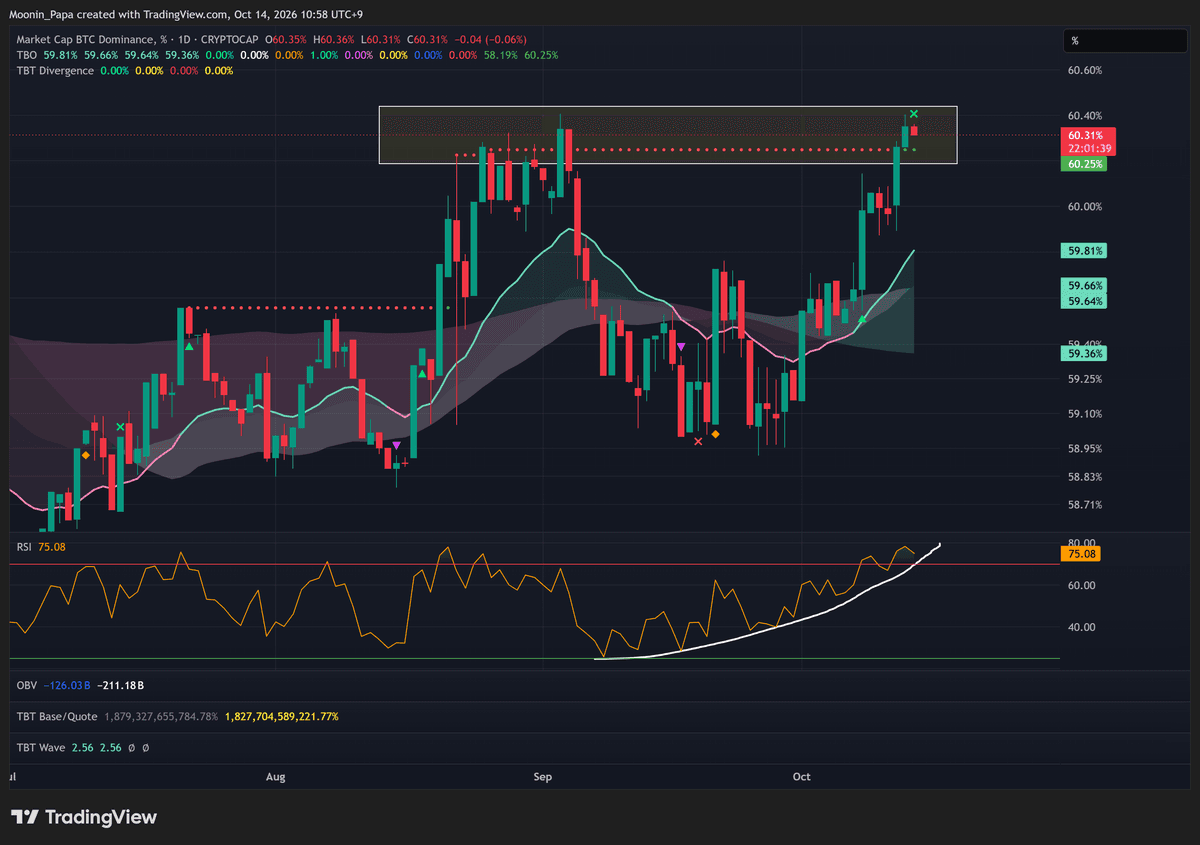This screenshot has width=1200, height=845.
Task: Click the gray 1,879,327,655,784.78% value
Action: 161,717
